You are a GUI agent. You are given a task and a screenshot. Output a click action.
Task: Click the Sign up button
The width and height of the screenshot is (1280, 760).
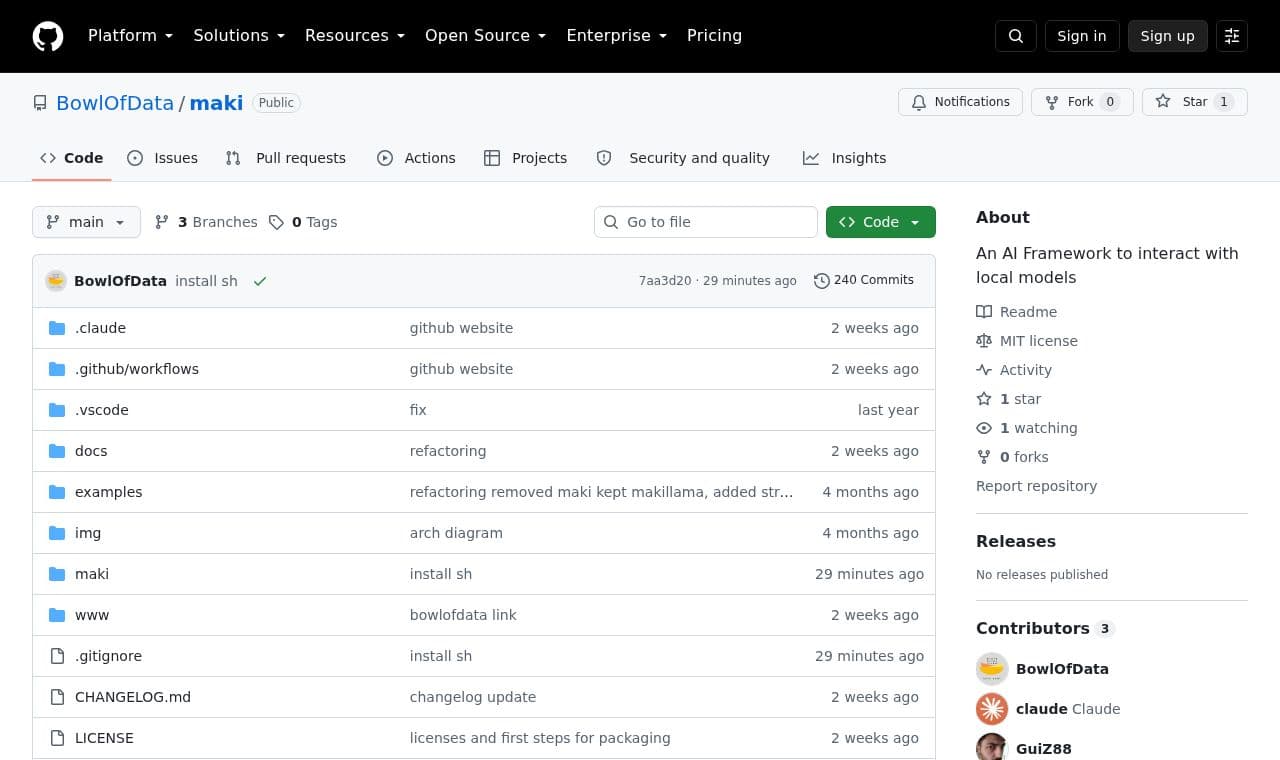[1168, 36]
